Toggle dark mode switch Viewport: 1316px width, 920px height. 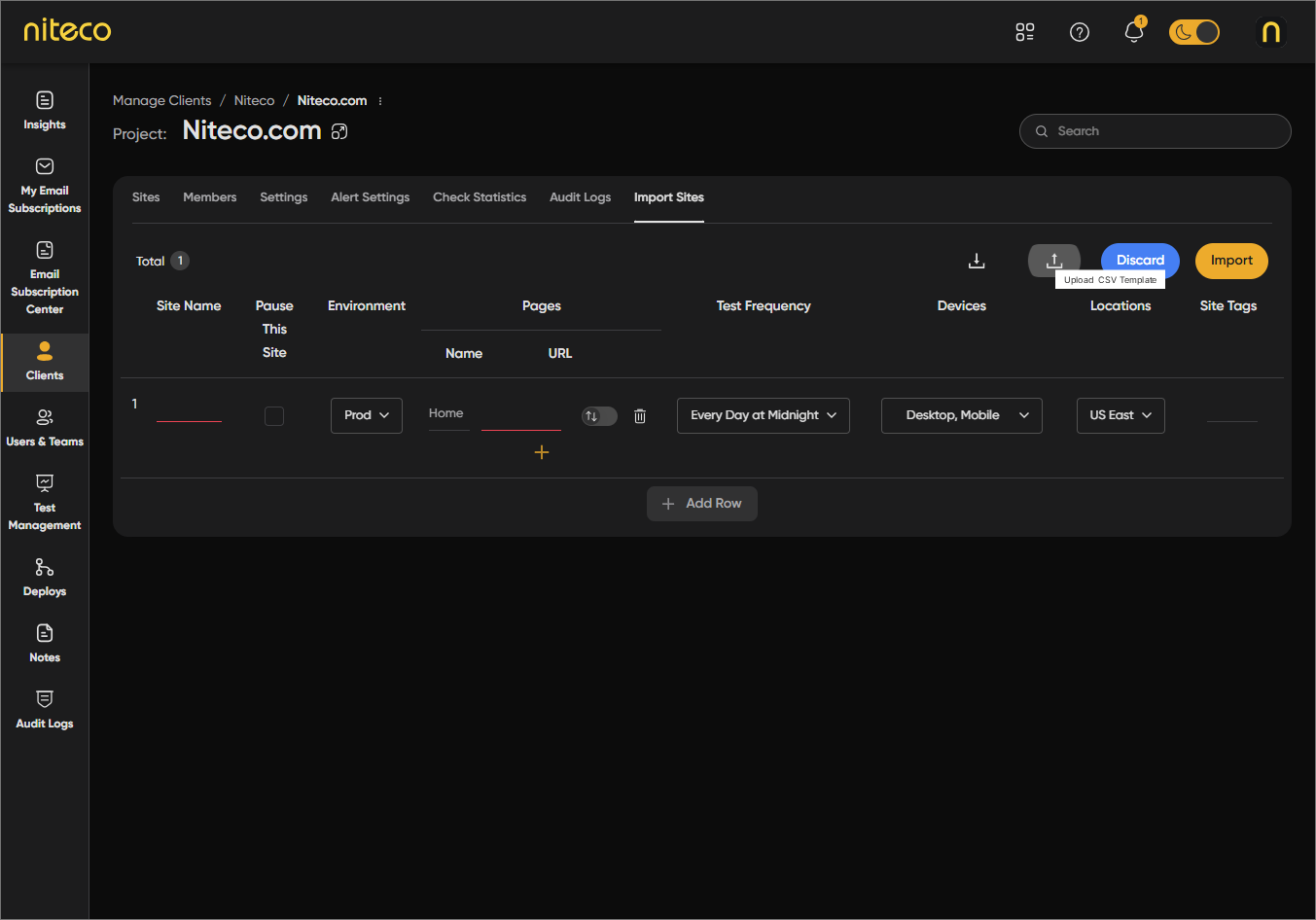[1194, 32]
